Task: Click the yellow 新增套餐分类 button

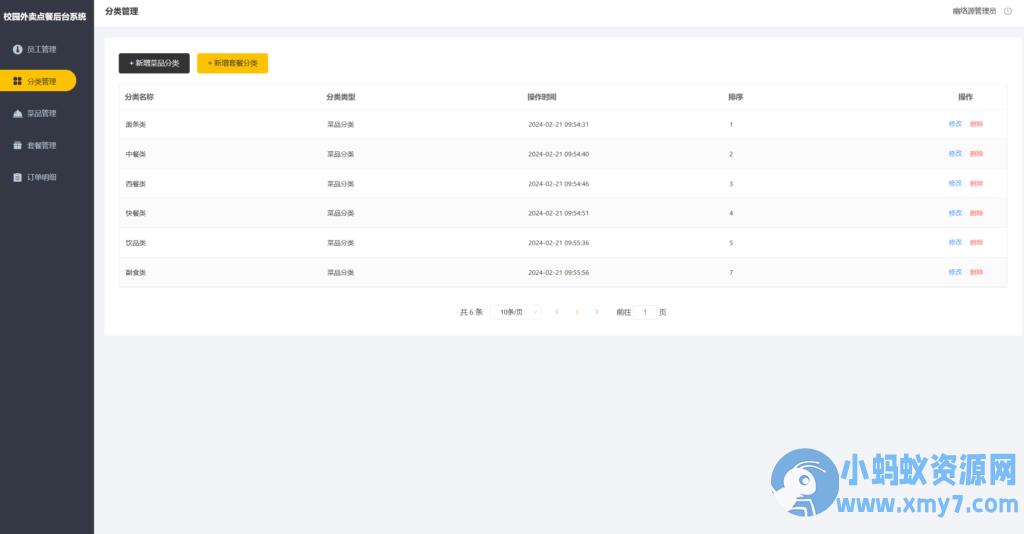Action: 232,63
